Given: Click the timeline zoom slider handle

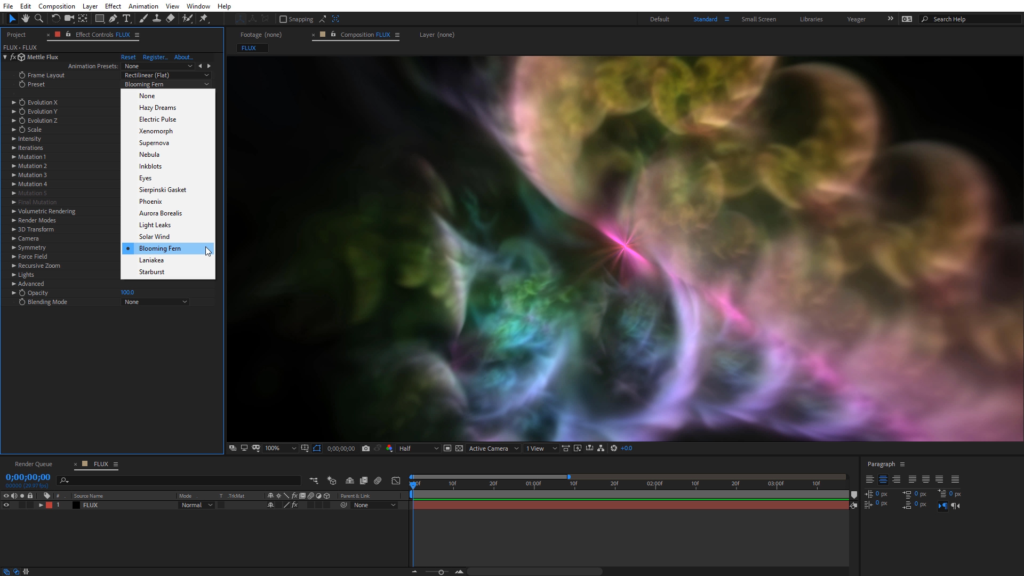Looking at the screenshot, I should (441, 571).
